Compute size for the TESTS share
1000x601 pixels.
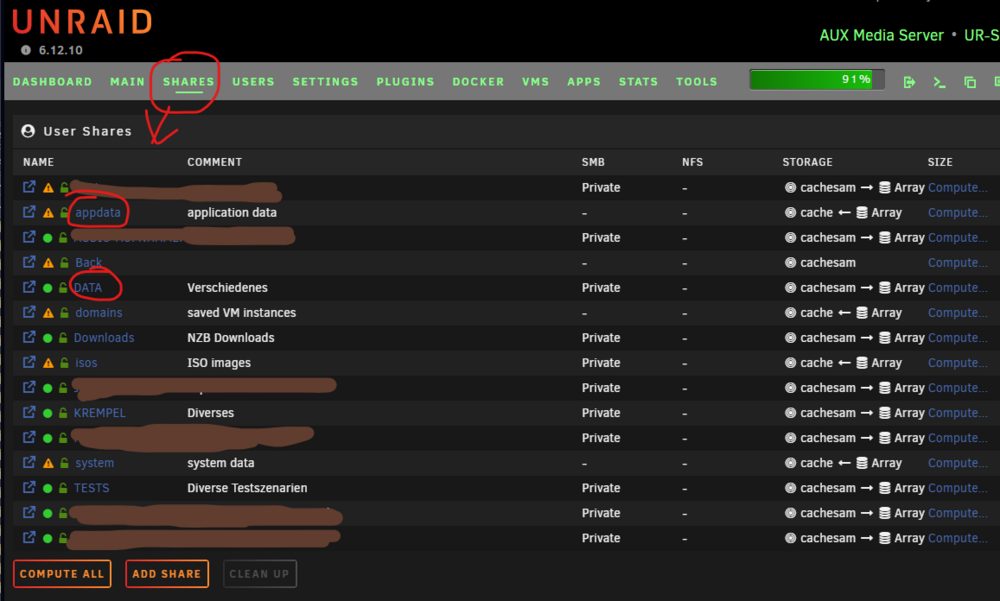957,488
